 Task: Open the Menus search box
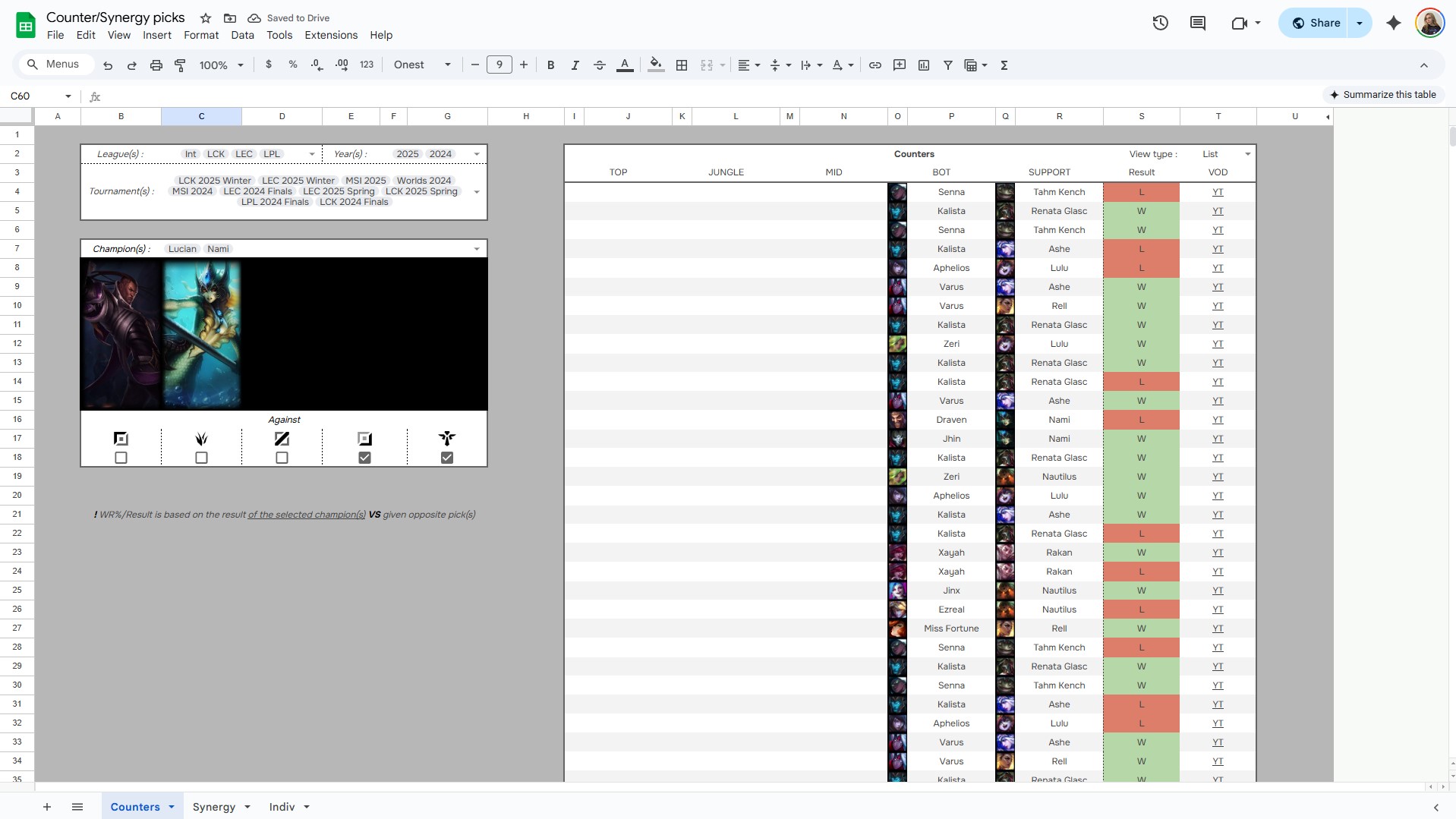(55, 65)
